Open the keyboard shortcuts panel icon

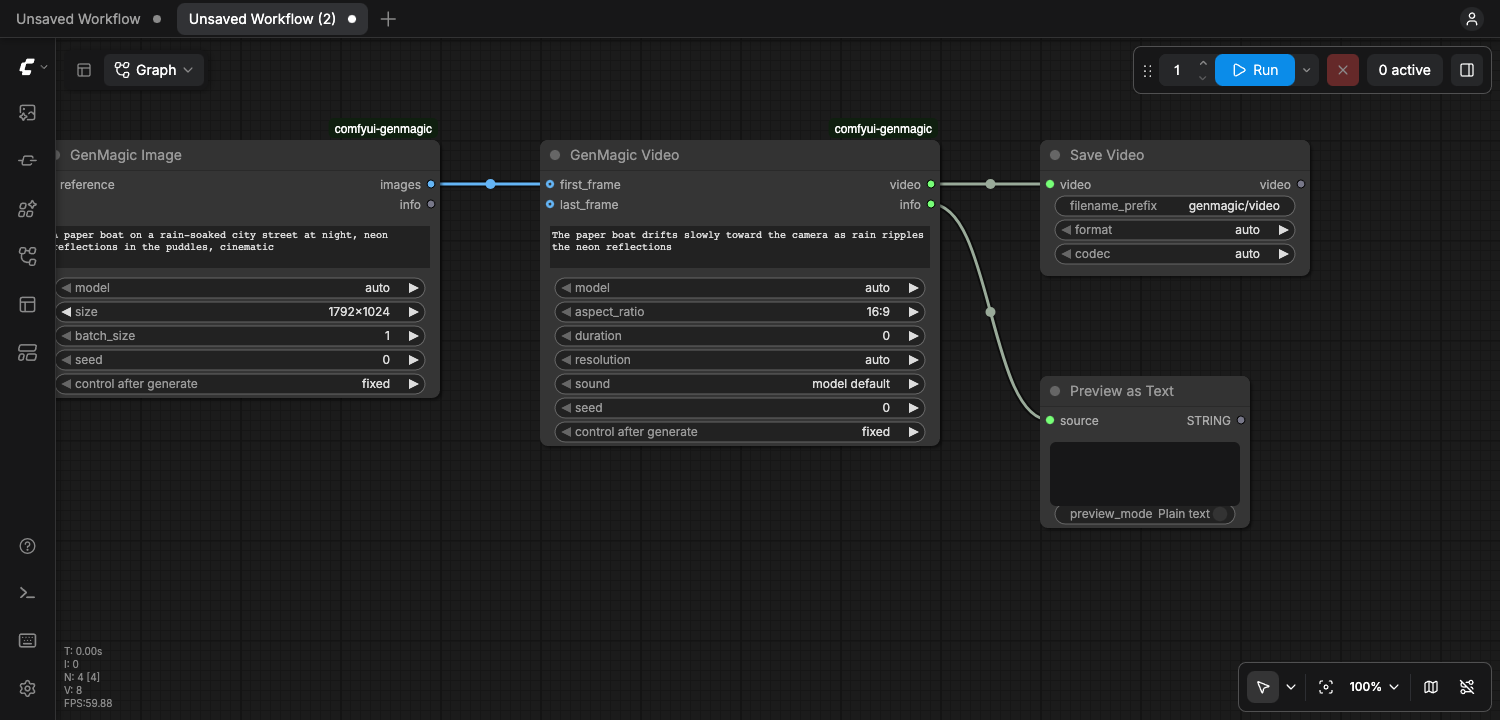(x=28, y=641)
